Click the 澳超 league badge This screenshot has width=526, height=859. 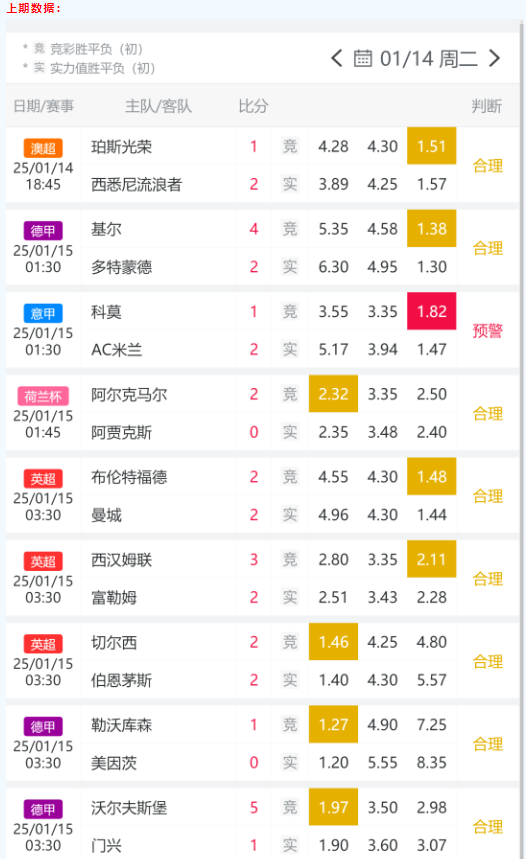43,148
